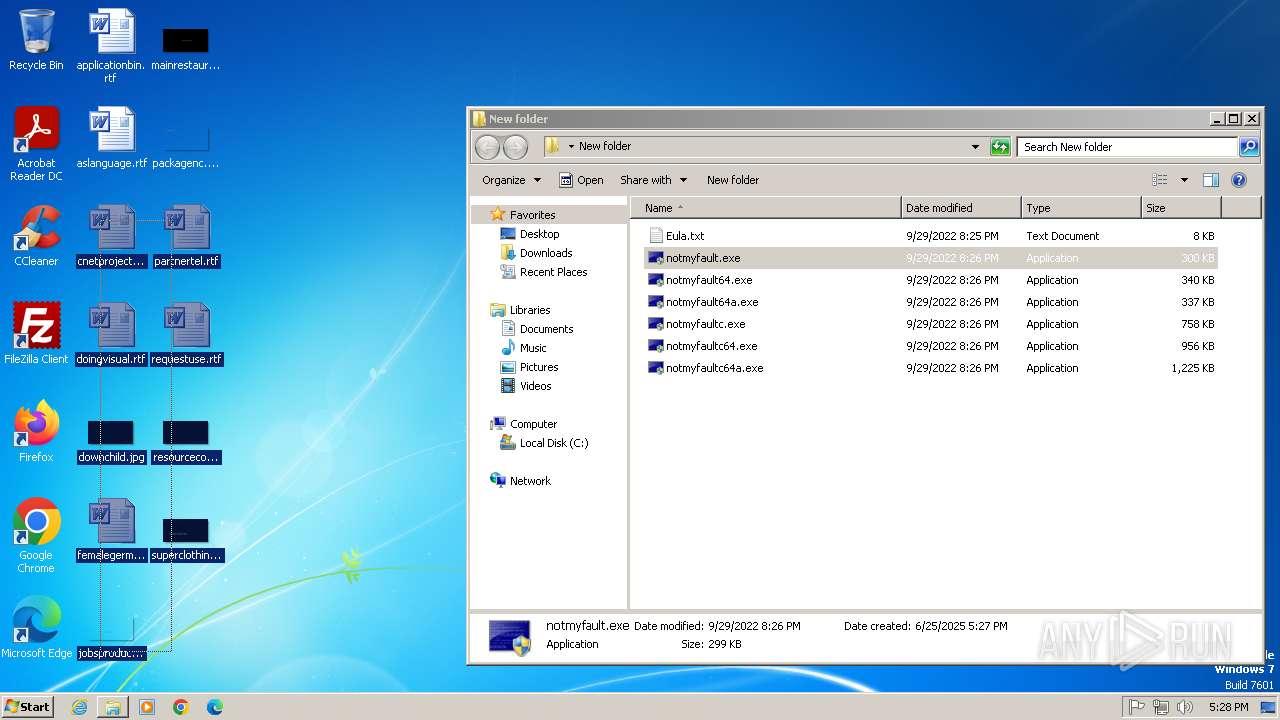Click the File Explorer taskbar button

click(x=113, y=707)
